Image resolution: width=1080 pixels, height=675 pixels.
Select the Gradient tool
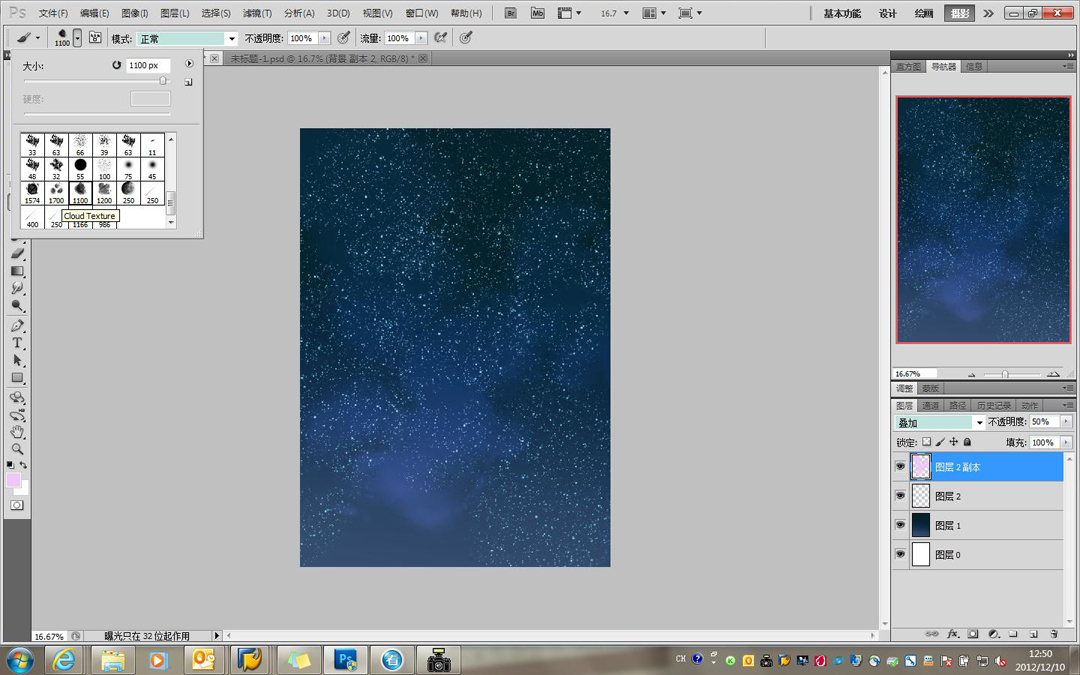(17, 271)
